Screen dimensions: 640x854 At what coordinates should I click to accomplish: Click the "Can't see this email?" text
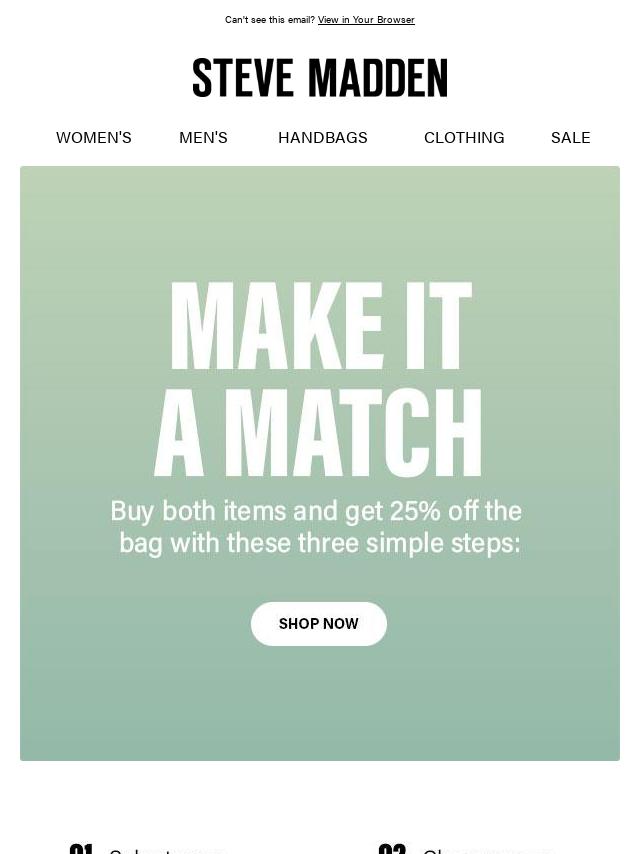pos(270,20)
